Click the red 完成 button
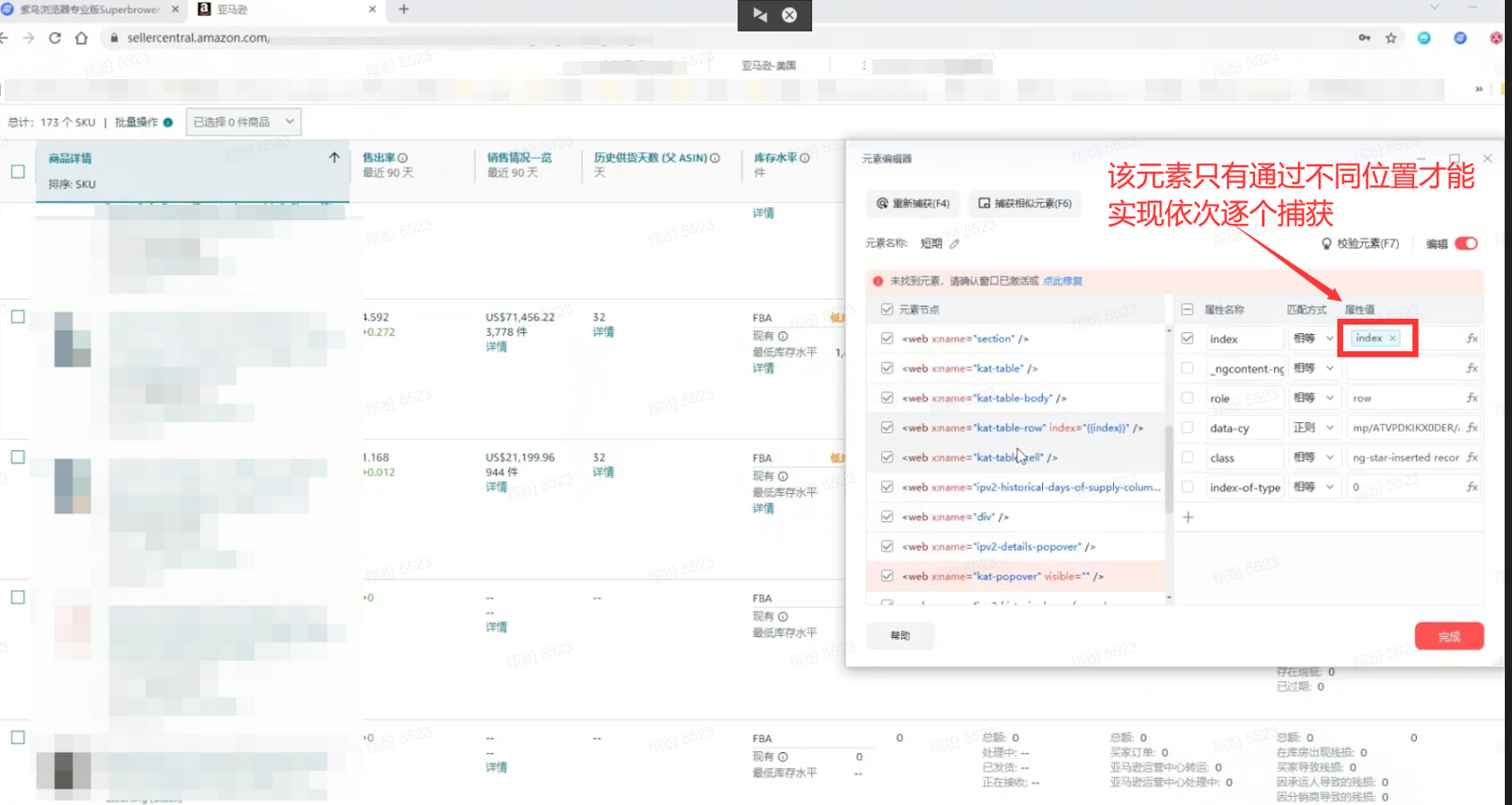Viewport: 1512px width, 805px height. [x=1448, y=636]
